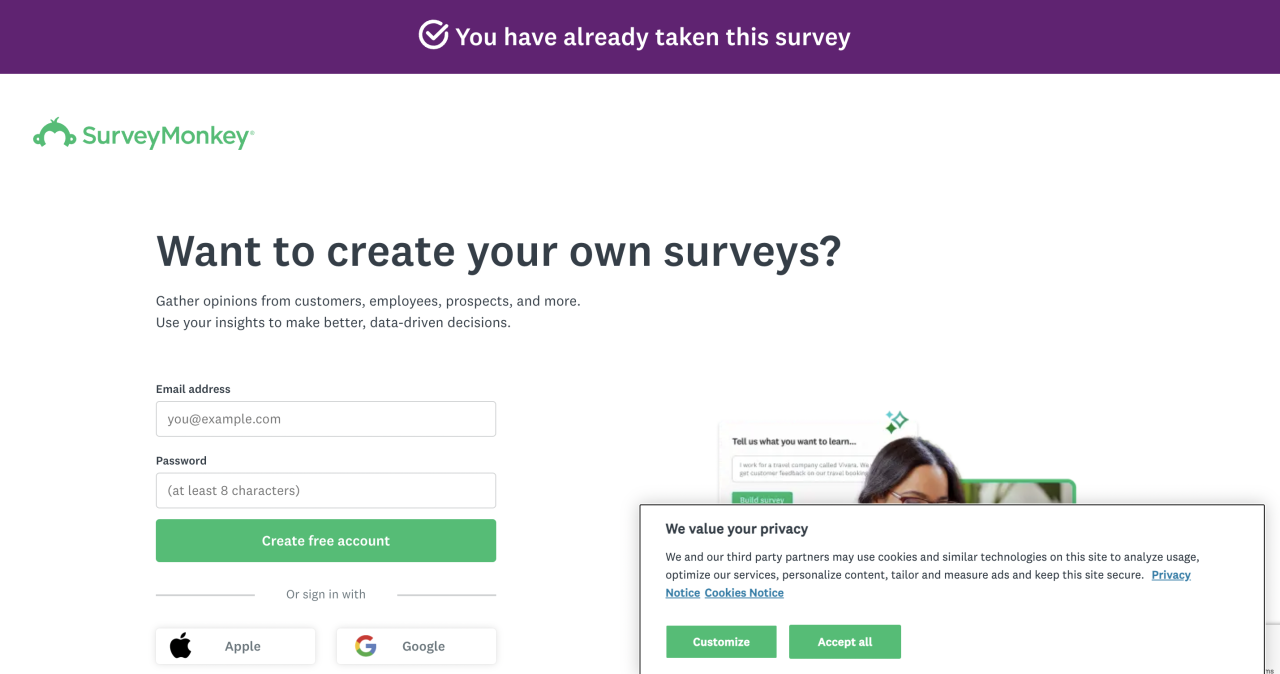The width and height of the screenshot is (1280, 674).
Task: Click the "Email address" field label
Action: pyautogui.click(x=193, y=389)
